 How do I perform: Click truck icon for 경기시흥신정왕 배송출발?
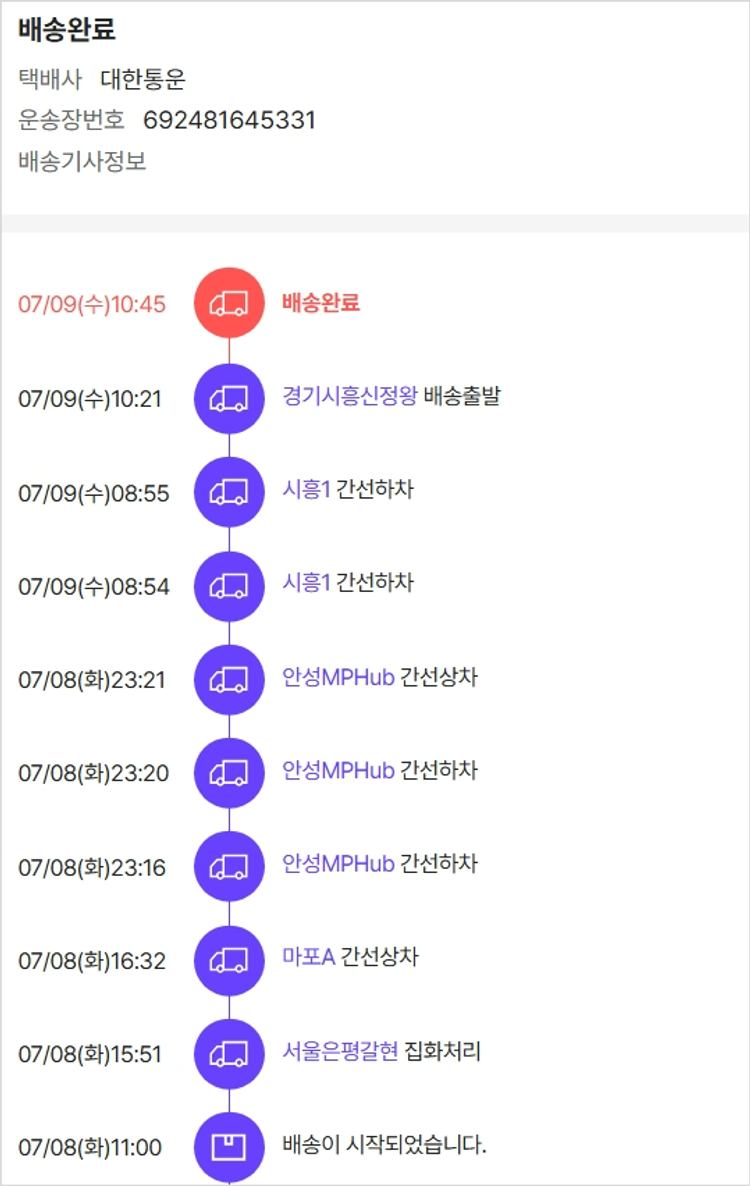coord(229,398)
